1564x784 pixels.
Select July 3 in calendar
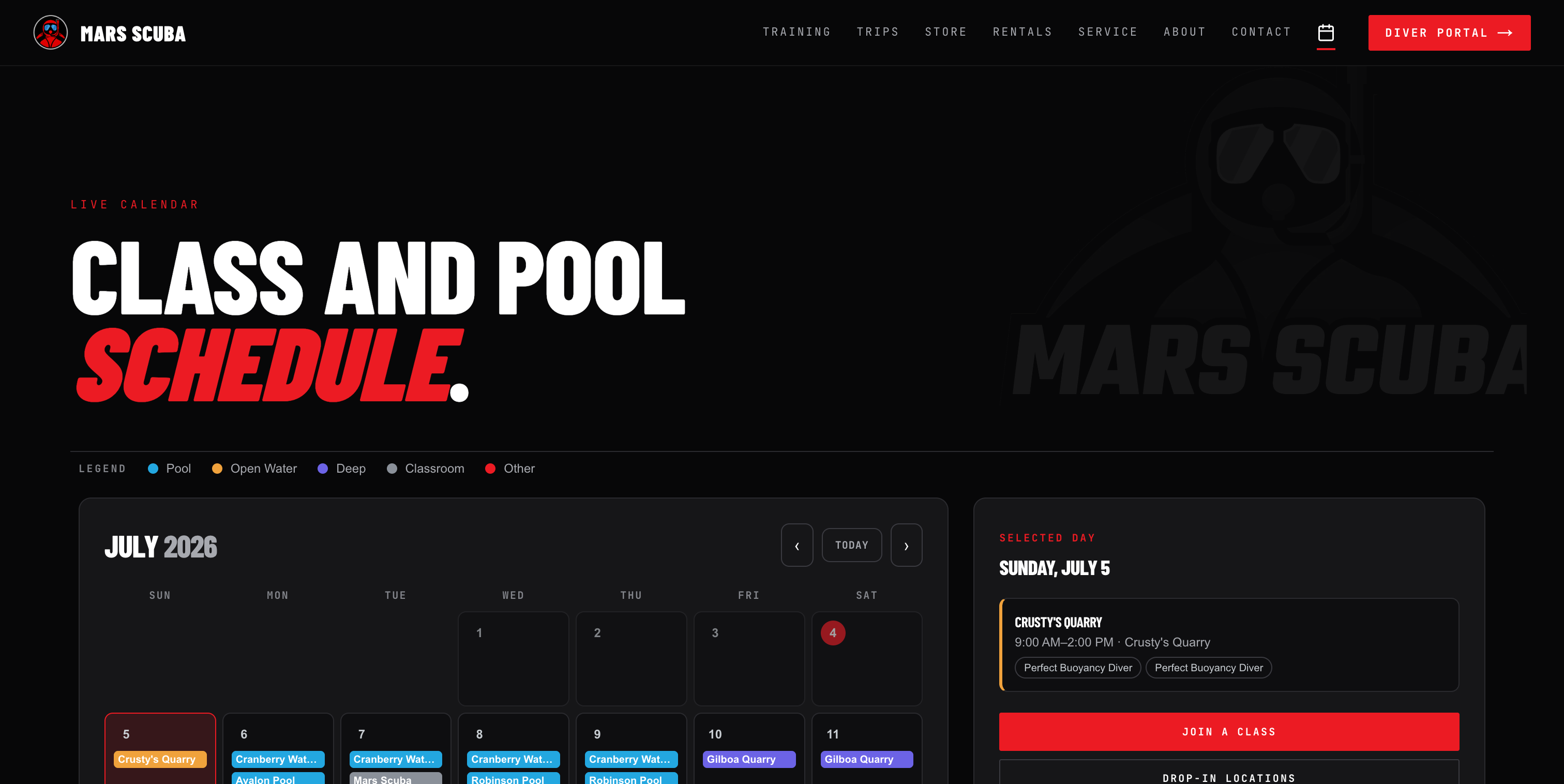[748, 658]
